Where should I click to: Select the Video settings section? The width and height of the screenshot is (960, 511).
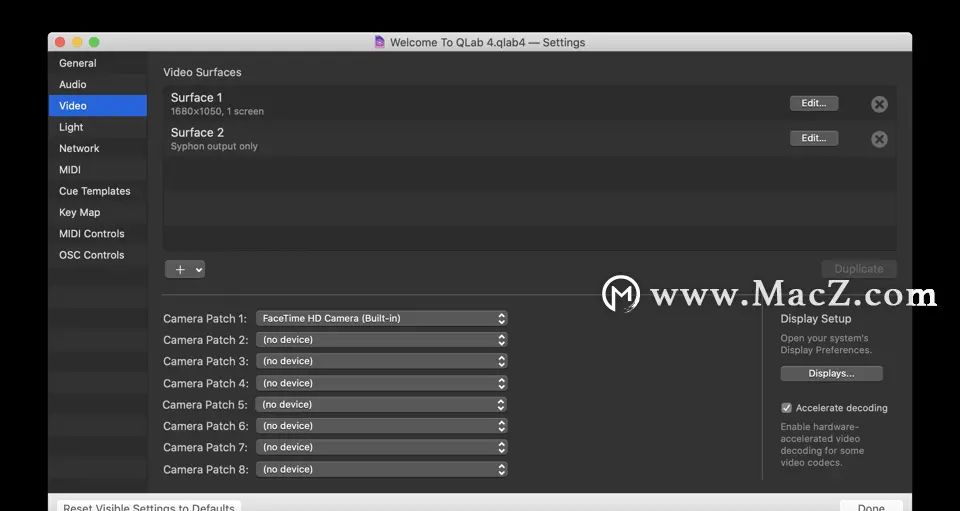click(98, 105)
